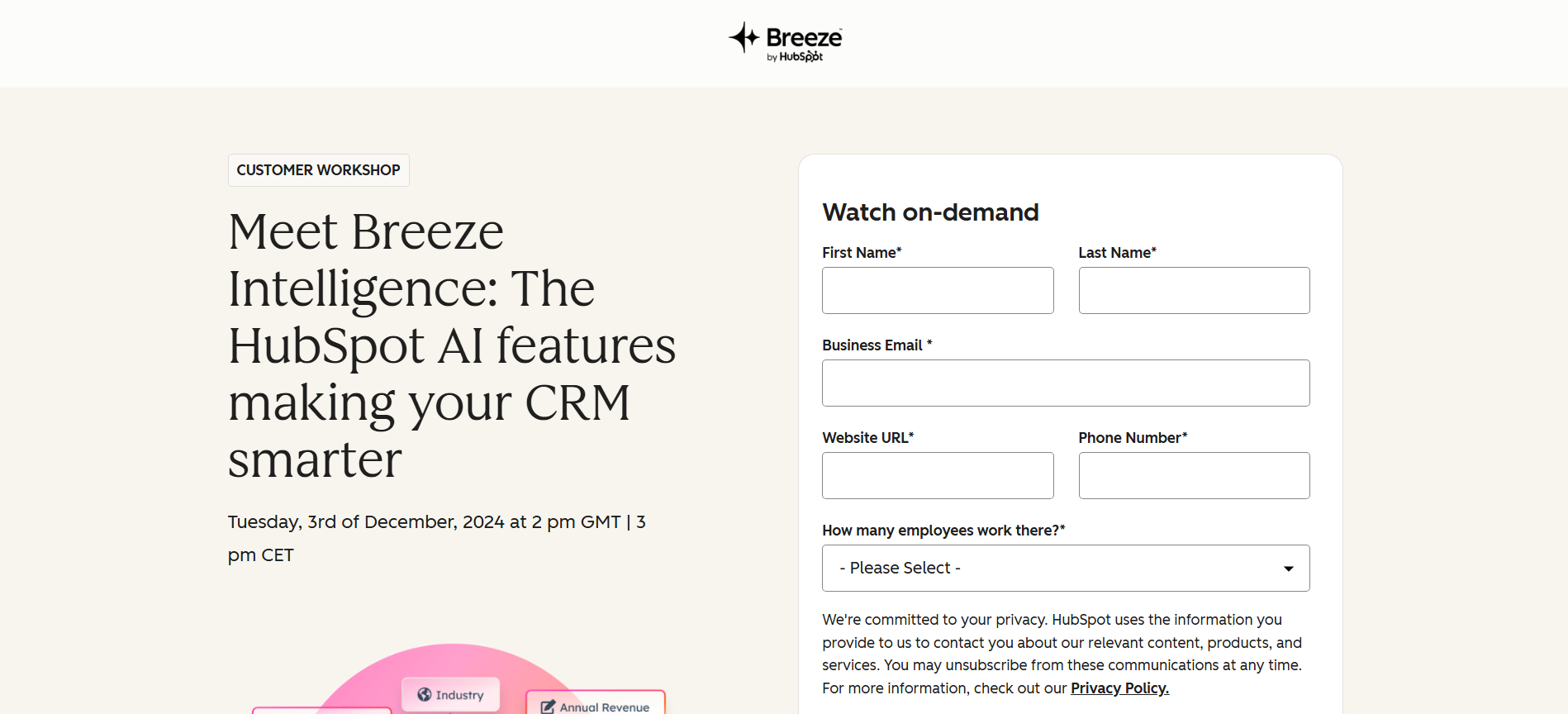1568x714 pixels.
Task: Click the globe icon on Industry chip
Action: [x=425, y=694]
